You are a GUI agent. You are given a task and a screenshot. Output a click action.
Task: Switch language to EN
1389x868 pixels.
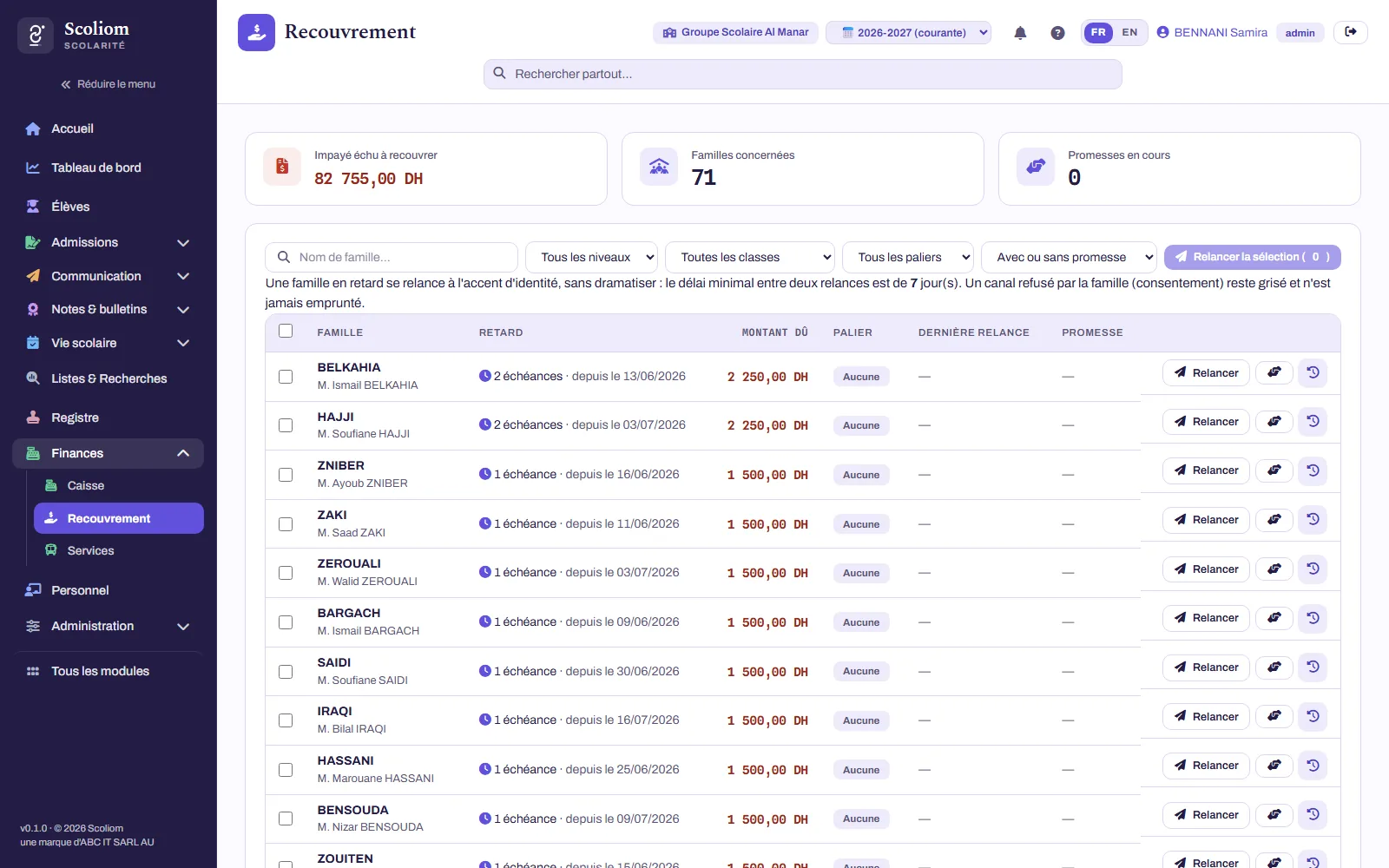pyautogui.click(x=1129, y=32)
